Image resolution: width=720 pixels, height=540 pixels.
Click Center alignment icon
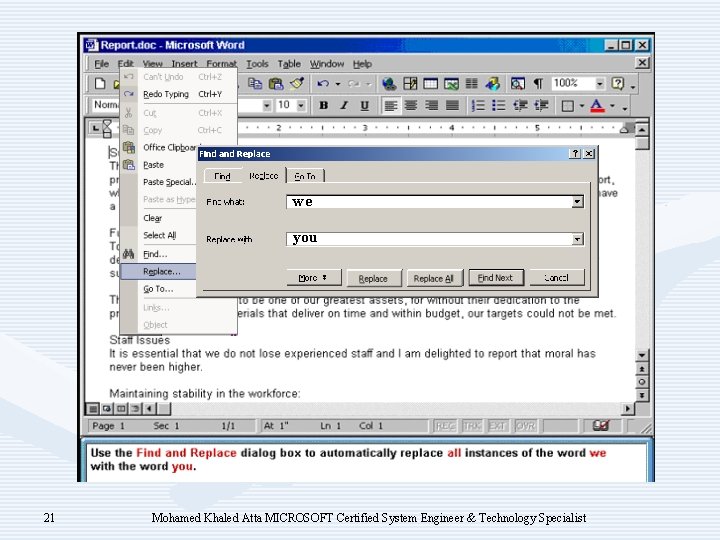click(411, 106)
